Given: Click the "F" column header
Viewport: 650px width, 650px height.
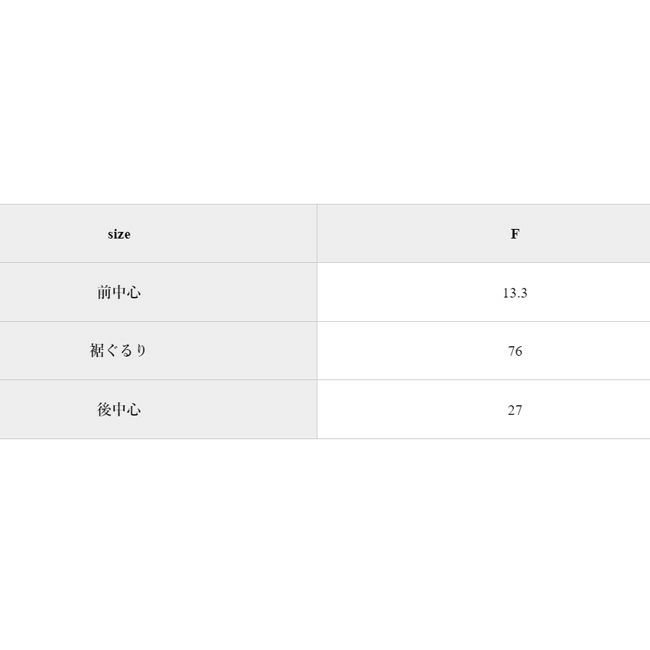Looking at the screenshot, I should 515,234.
